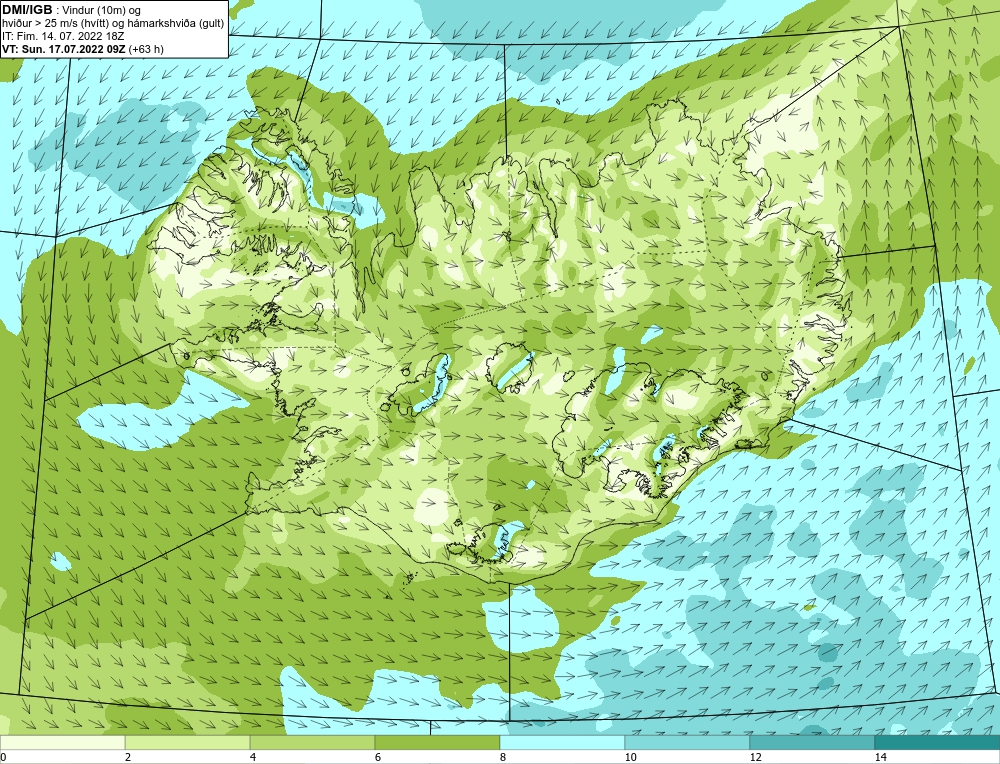Choose the dark teal swatch above 14 m/s
The image size is (1000, 764).
click(x=937, y=742)
